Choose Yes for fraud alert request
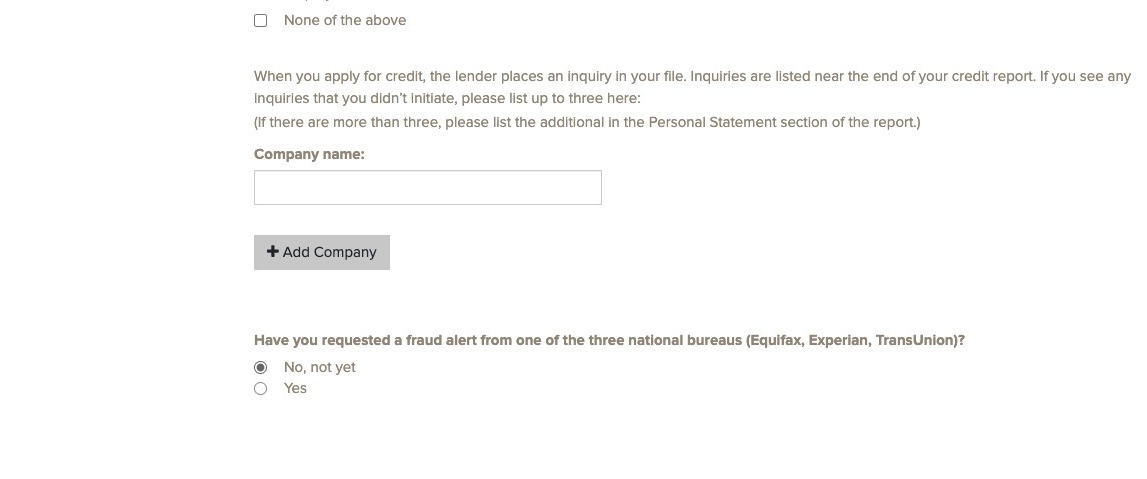This screenshot has width=1147, height=479. [261, 388]
